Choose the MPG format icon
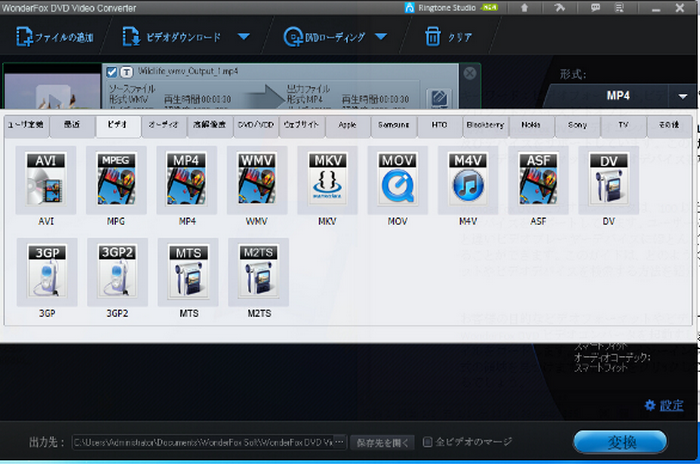 [116, 180]
